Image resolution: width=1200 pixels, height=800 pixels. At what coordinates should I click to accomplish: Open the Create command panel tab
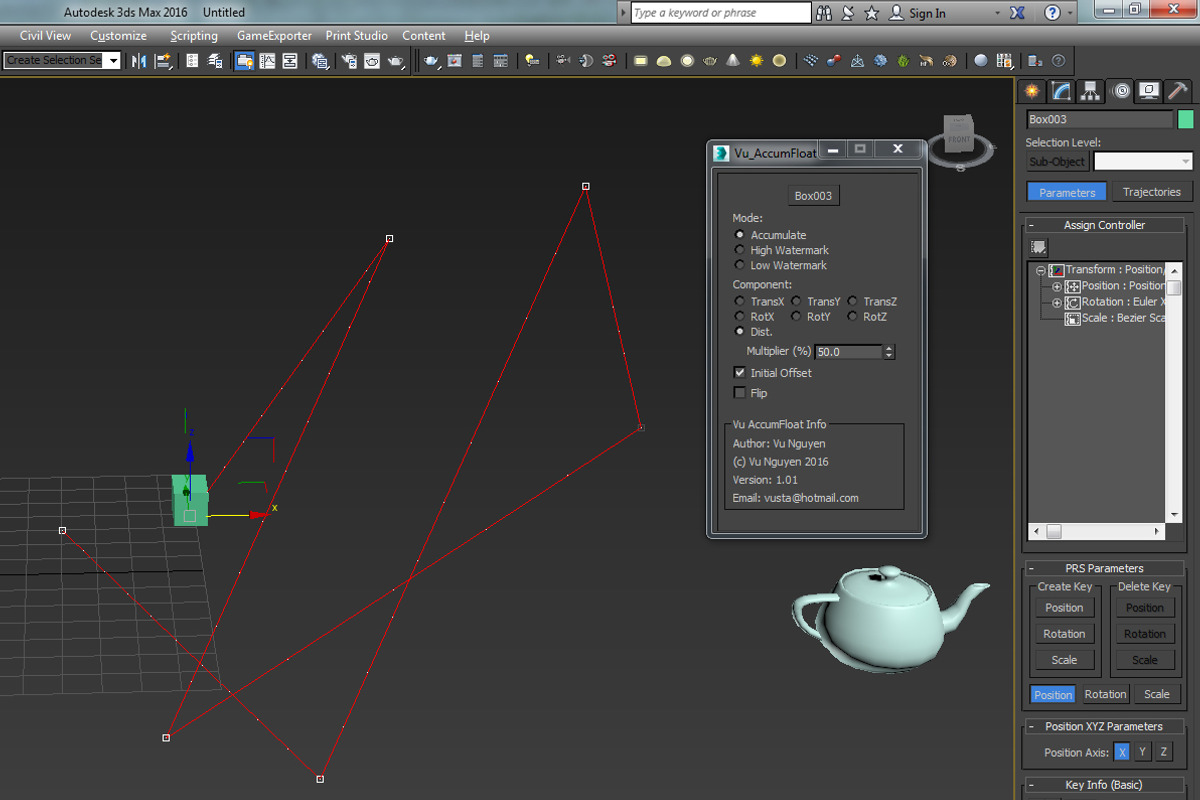(1031, 91)
